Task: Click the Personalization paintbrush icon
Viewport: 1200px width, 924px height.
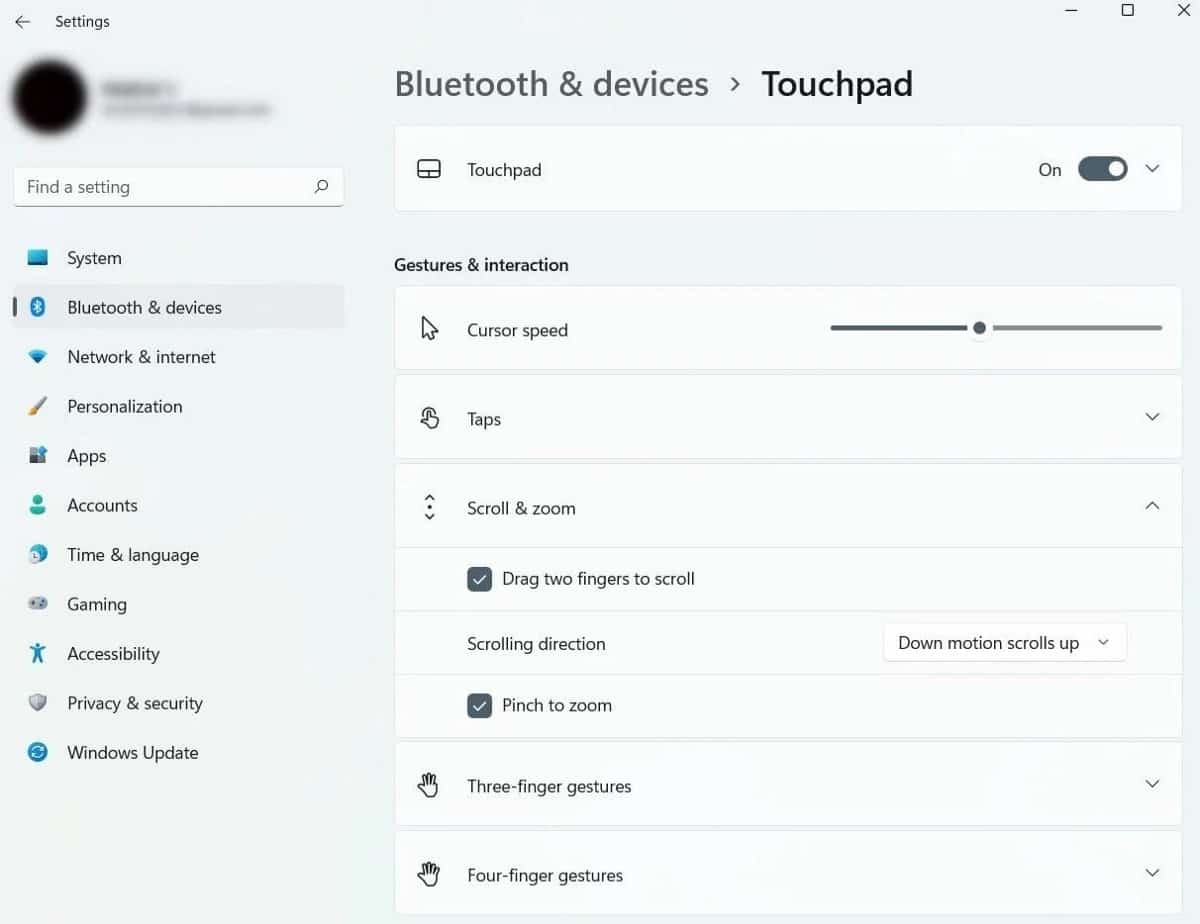Action: [38, 406]
